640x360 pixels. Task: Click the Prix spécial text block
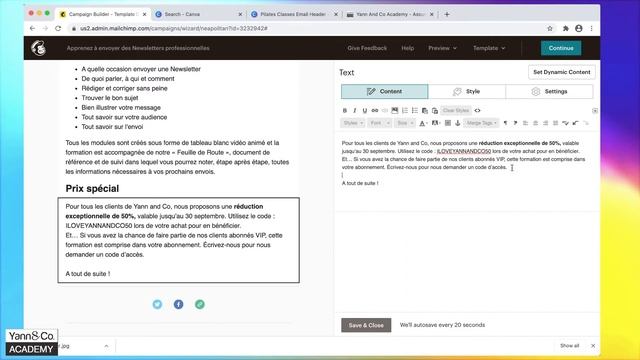point(178,240)
